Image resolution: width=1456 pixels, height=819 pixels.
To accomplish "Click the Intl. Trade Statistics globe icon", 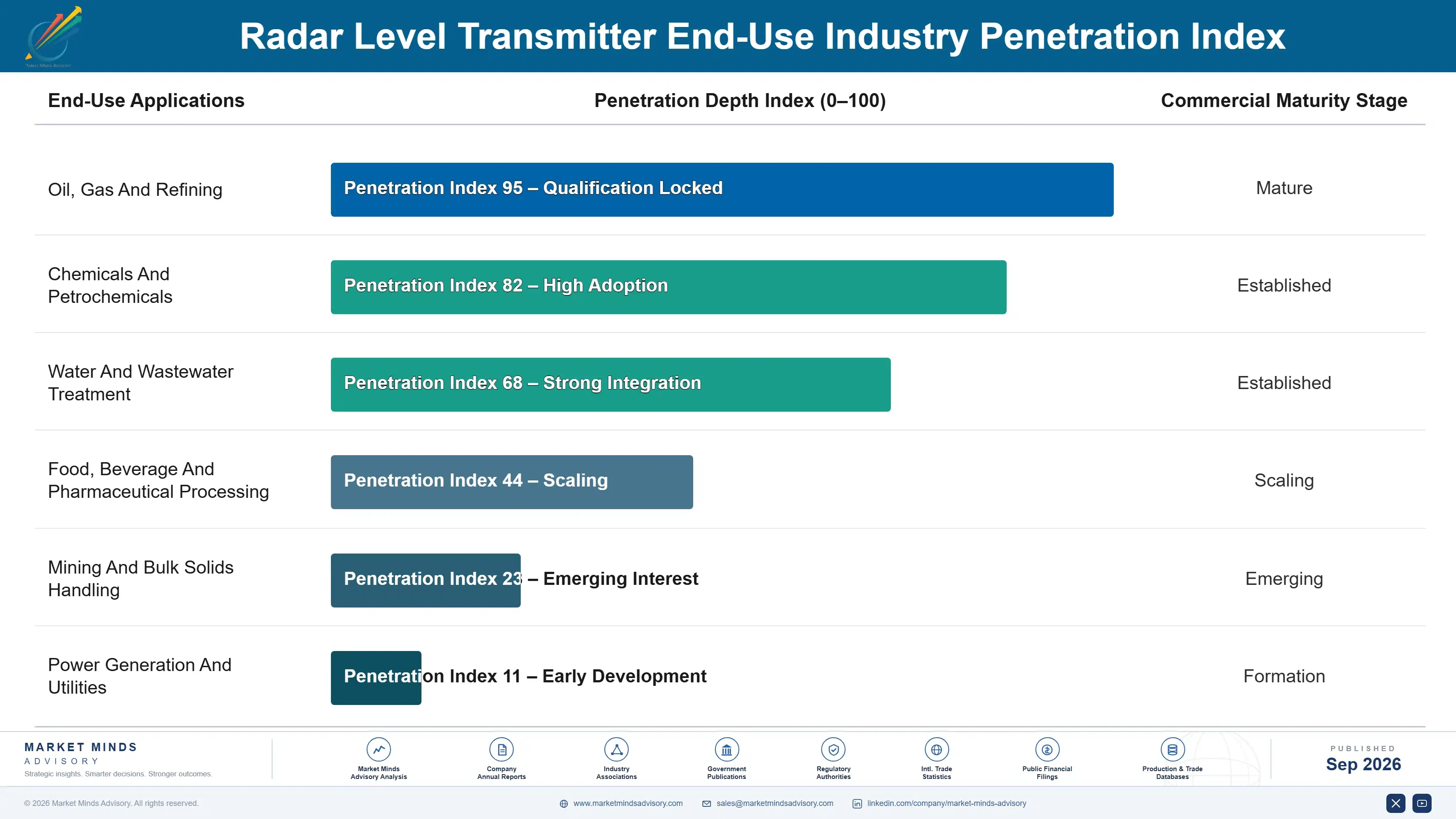I will (x=937, y=749).
